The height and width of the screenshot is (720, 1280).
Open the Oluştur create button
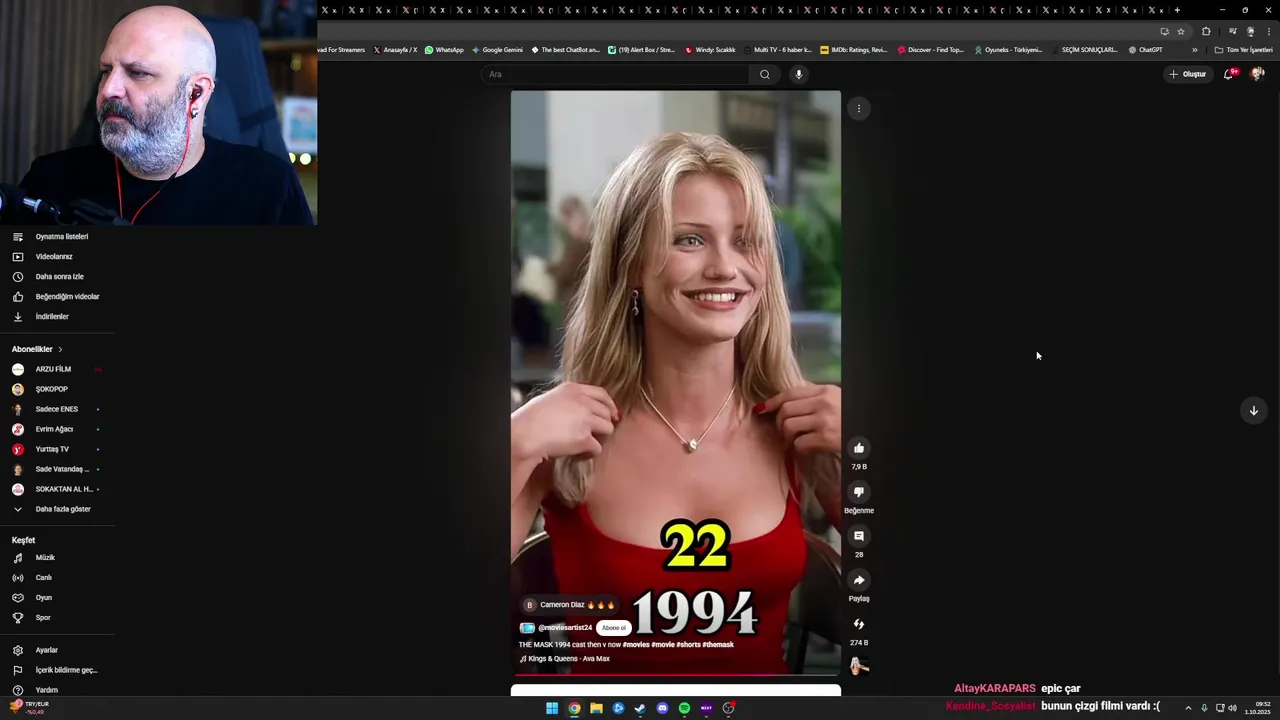pyautogui.click(x=1189, y=74)
